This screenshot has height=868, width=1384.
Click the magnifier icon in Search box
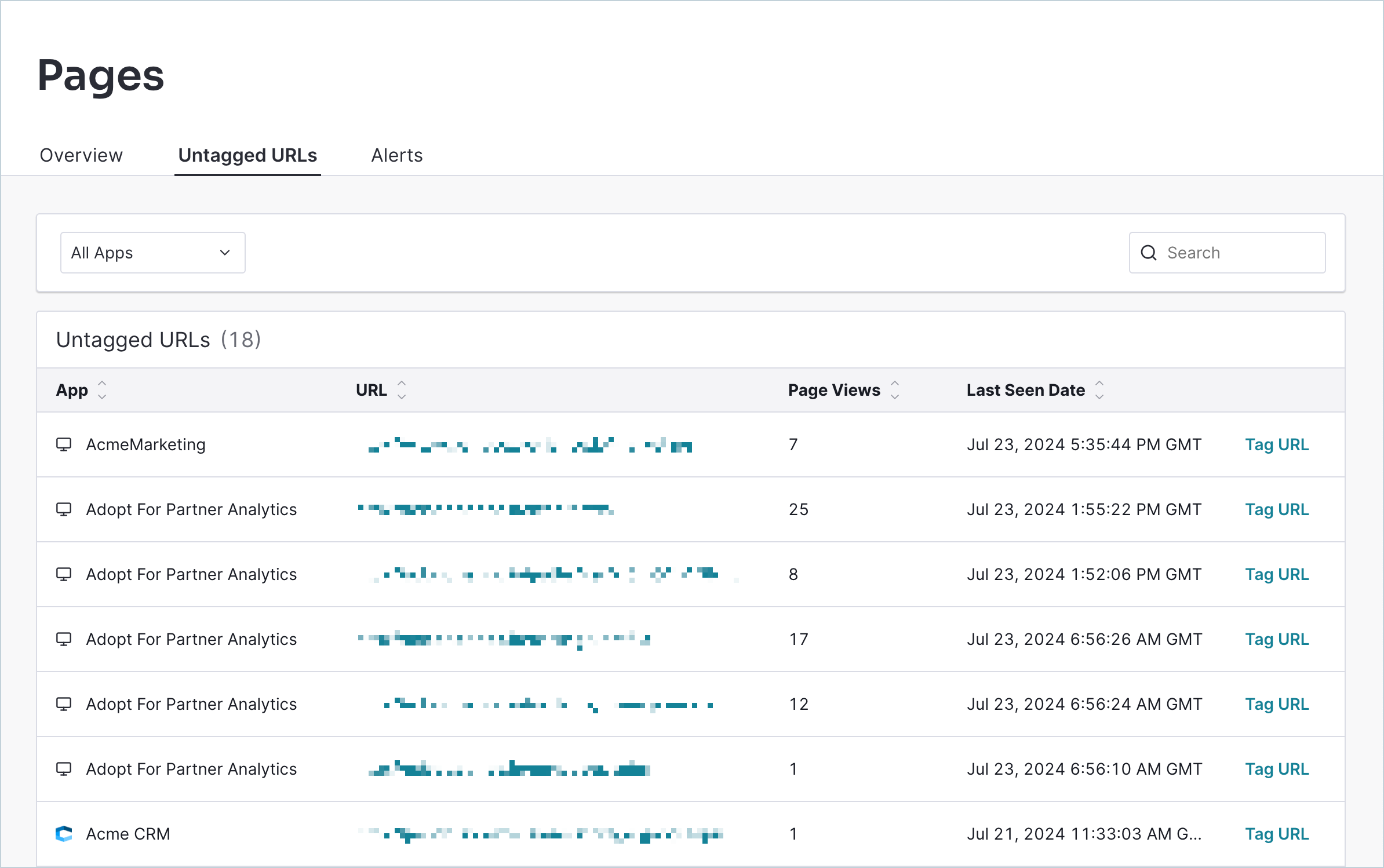point(1149,253)
